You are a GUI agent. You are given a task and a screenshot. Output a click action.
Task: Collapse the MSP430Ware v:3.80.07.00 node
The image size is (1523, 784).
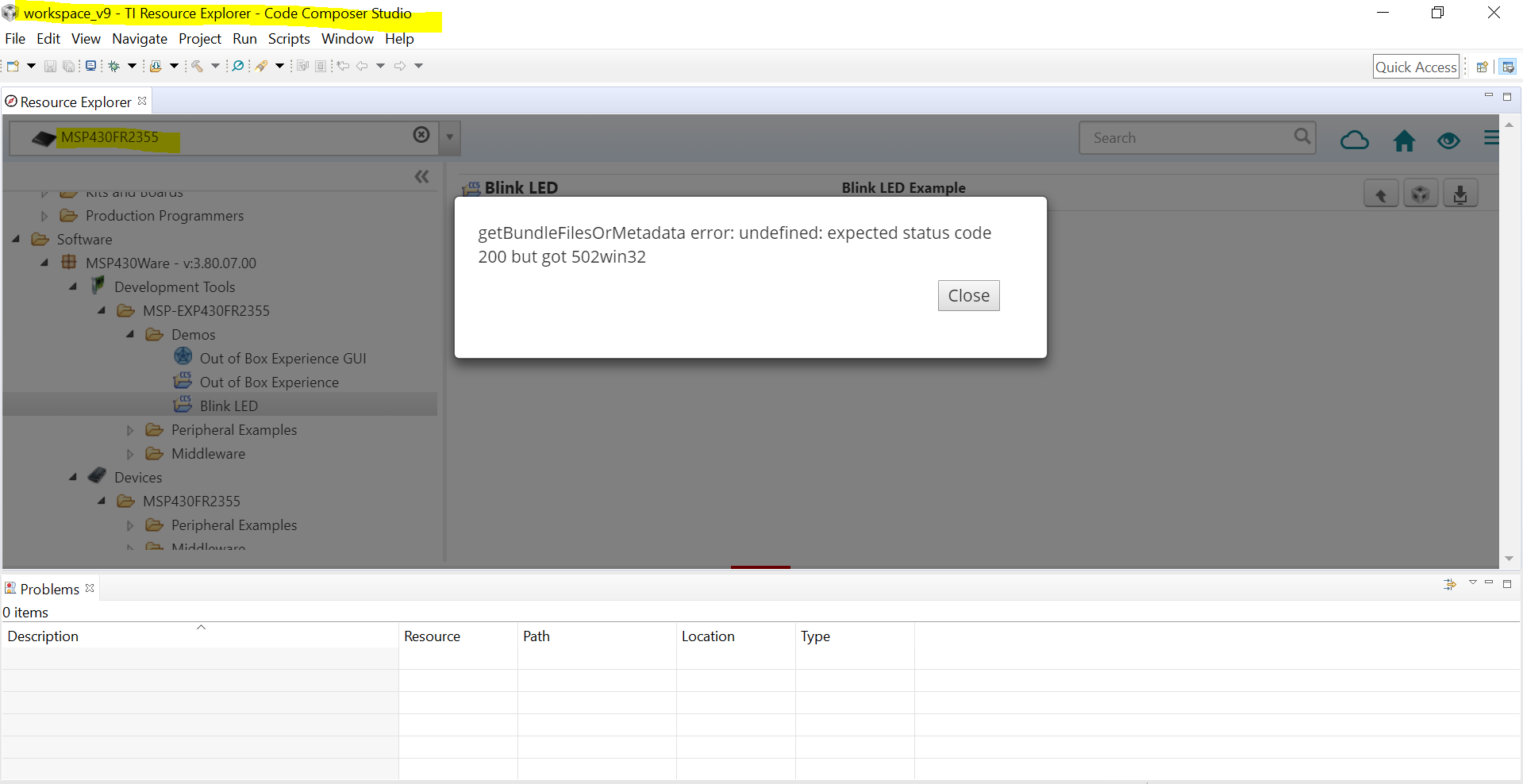pos(44,263)
